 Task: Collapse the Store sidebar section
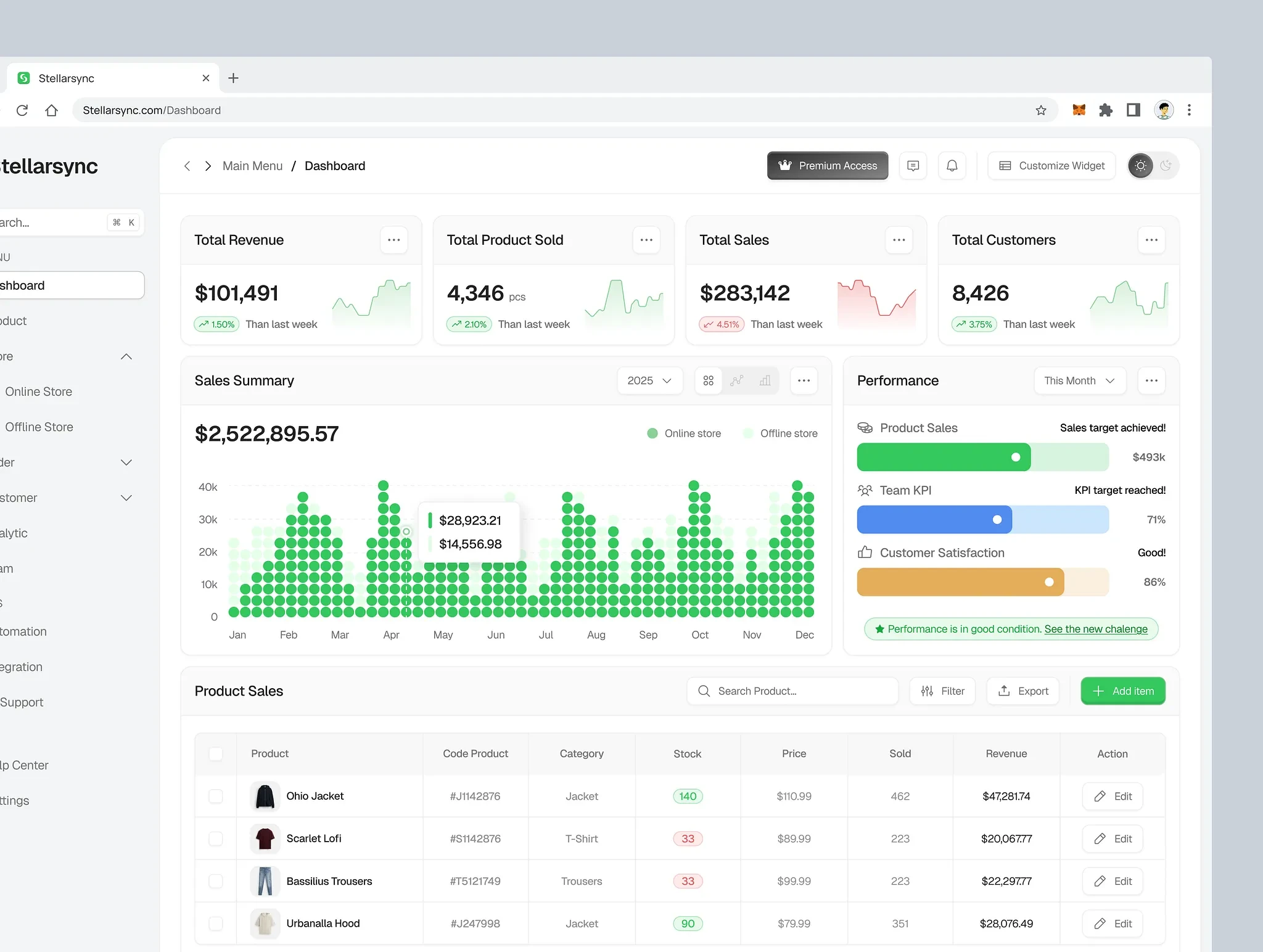pos(126,356)
